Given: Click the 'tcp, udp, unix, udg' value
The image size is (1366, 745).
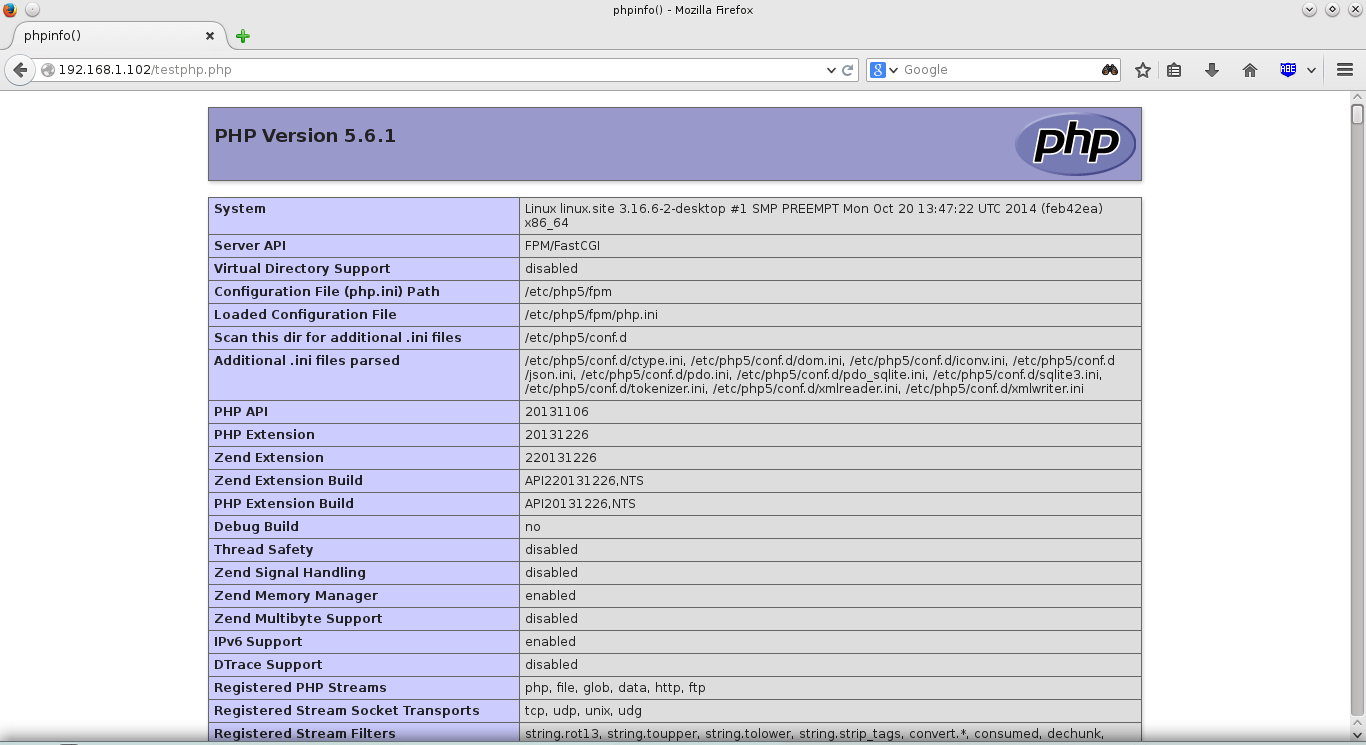Looking at the screenshot, I should pos(583,711).
